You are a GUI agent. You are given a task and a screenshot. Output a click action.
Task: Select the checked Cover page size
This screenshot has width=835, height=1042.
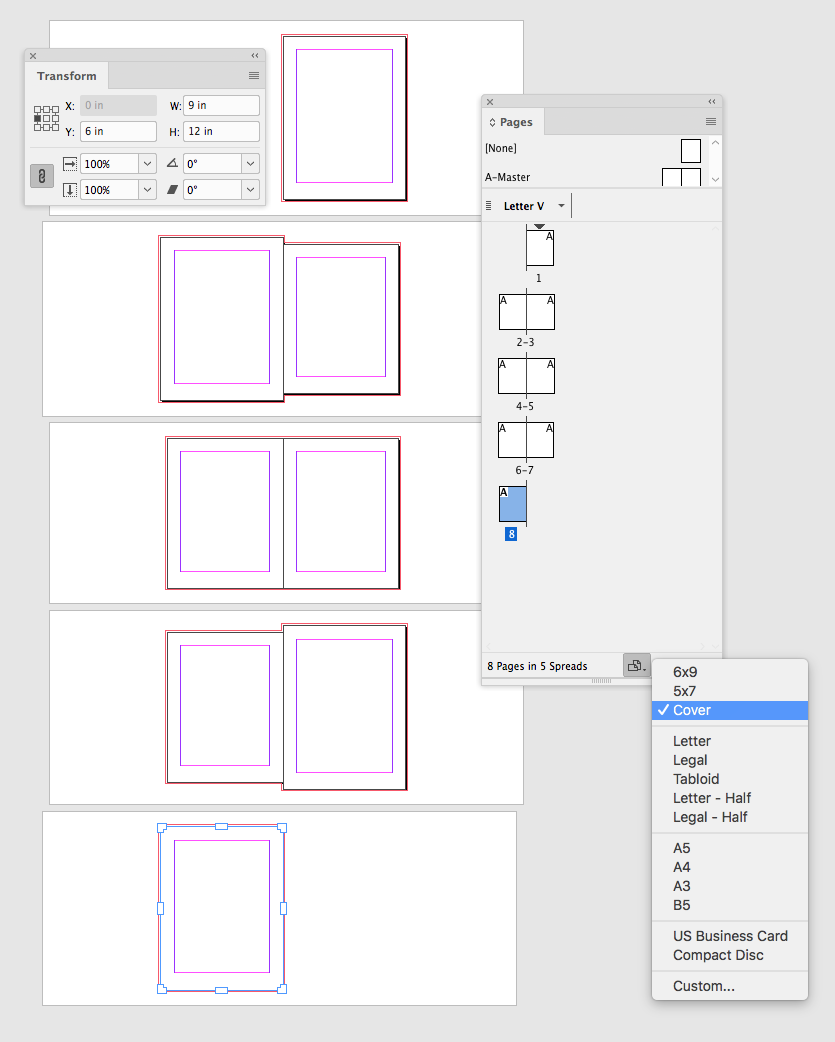690,710
